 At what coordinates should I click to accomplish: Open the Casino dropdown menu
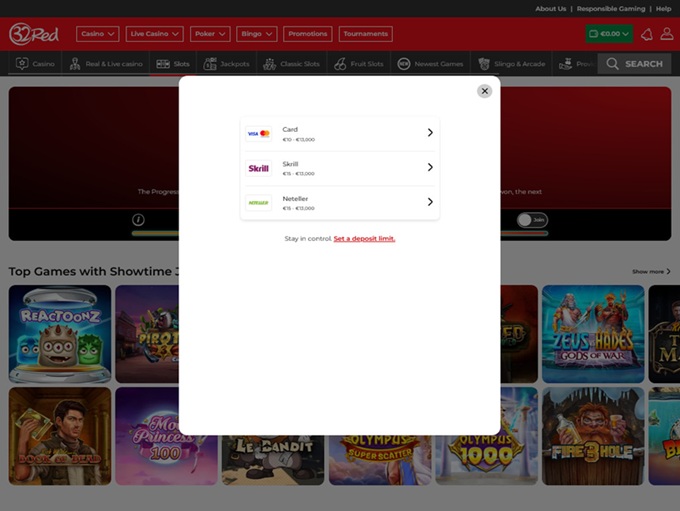(97, 34)
